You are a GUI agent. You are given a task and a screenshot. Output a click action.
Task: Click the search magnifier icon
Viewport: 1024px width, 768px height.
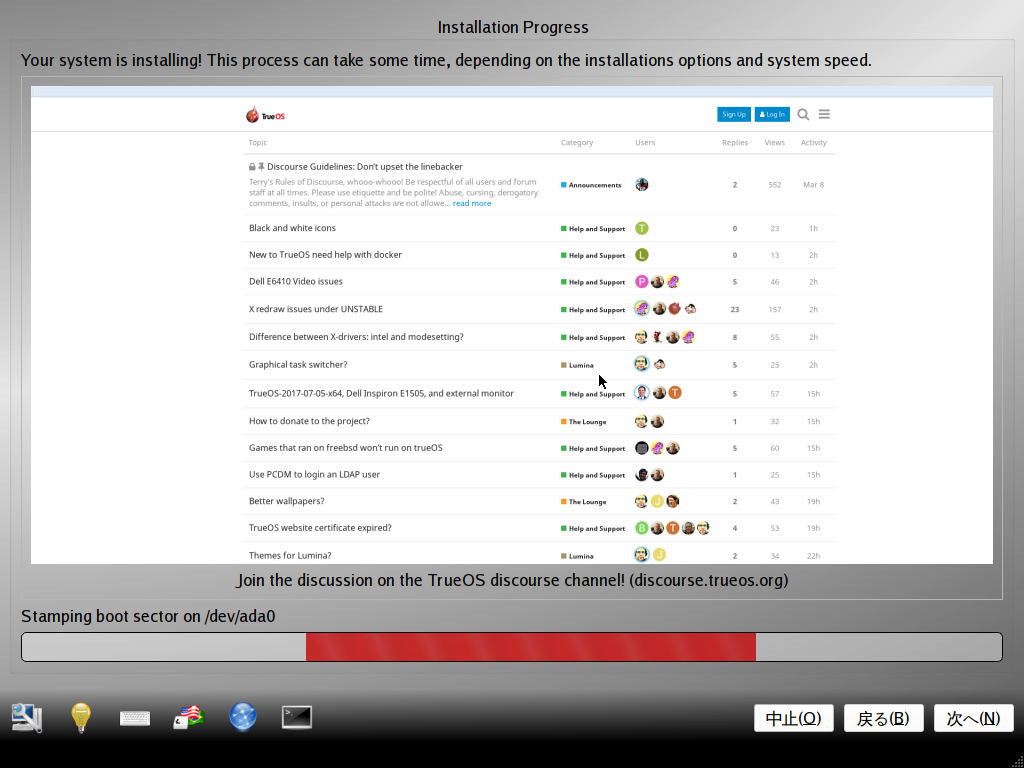click(x=803, y=114)
